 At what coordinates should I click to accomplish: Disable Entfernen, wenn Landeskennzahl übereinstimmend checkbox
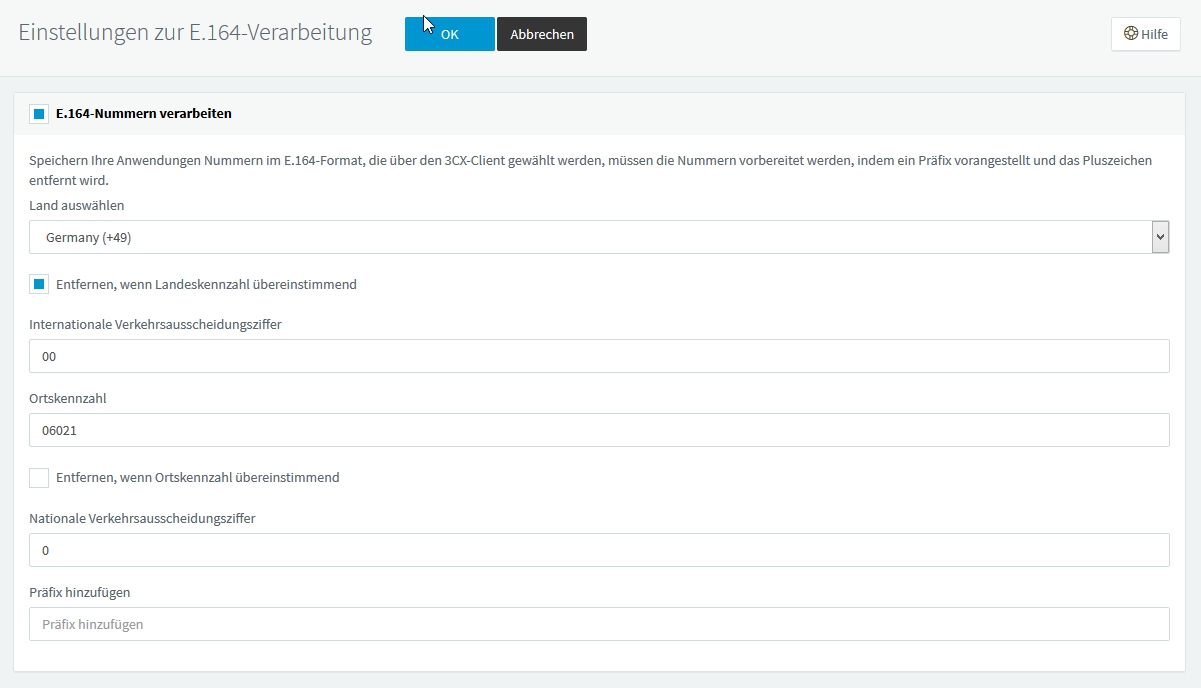point(39,285)
